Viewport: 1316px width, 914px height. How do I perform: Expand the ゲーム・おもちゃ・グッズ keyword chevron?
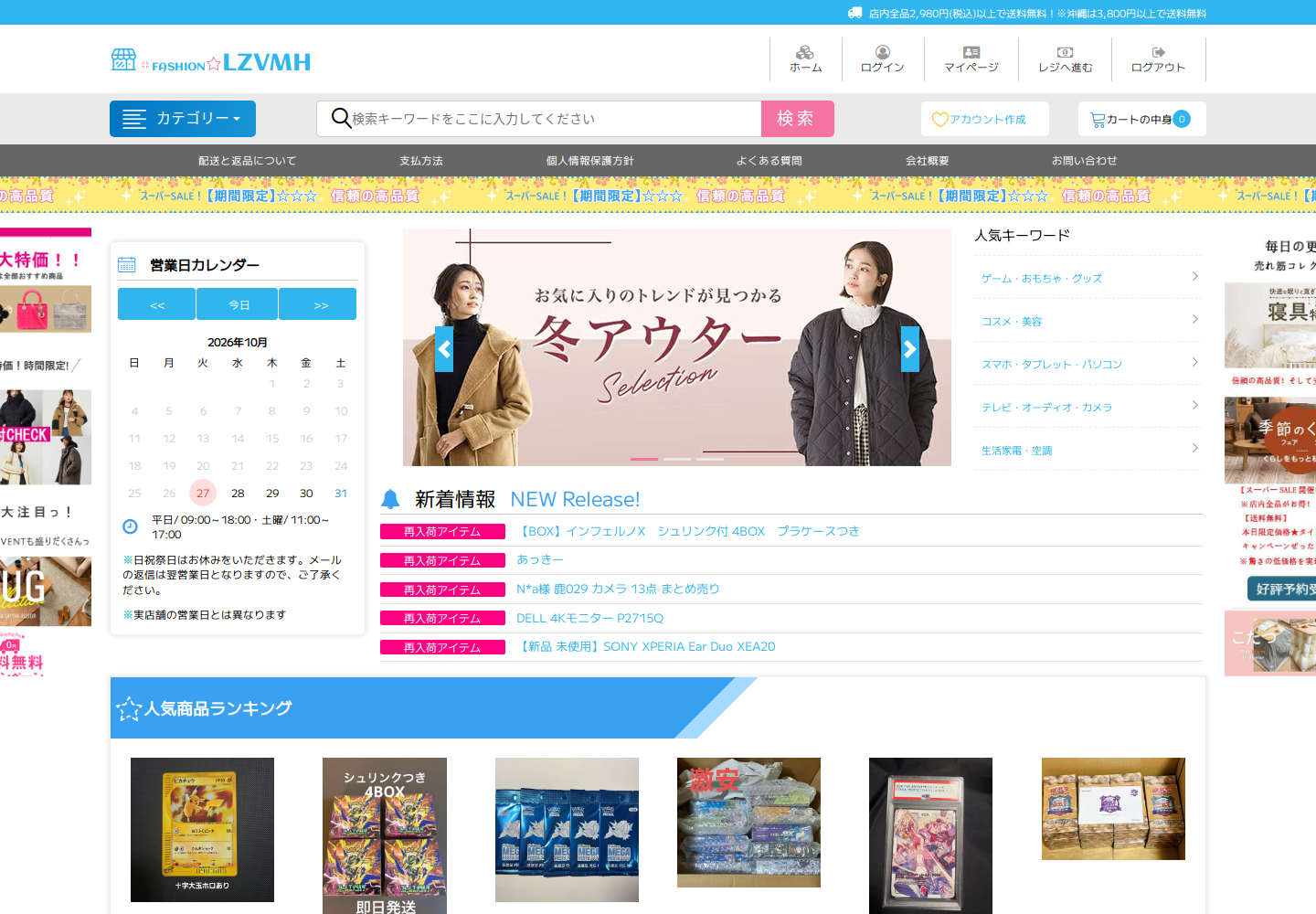1195,276
